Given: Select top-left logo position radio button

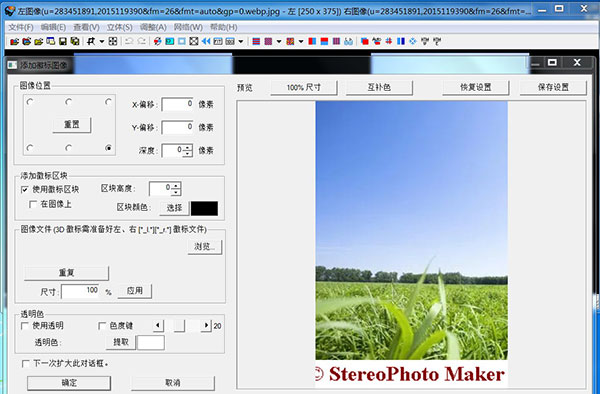Looking at the screenshot, I should click(30, 102).
